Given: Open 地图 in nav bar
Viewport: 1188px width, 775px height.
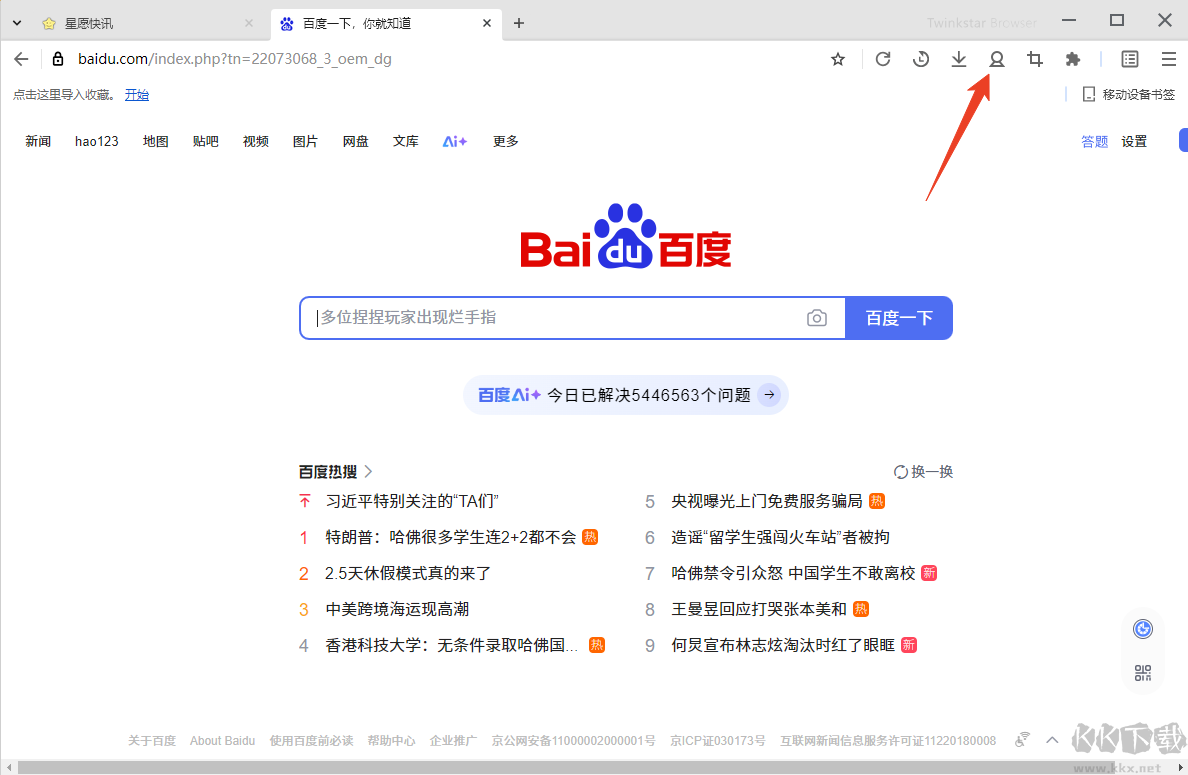Looking at the screenshot, I should coord(155,142).
